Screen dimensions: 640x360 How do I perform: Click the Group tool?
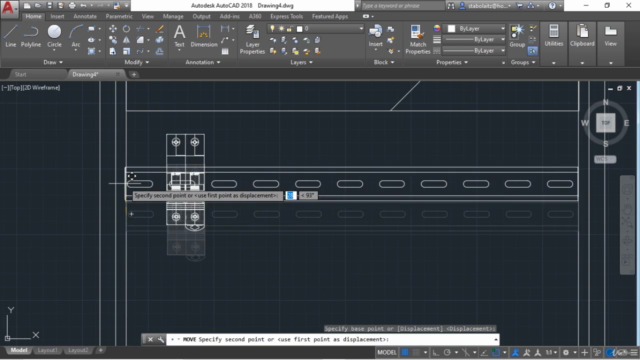click(517, 36)
